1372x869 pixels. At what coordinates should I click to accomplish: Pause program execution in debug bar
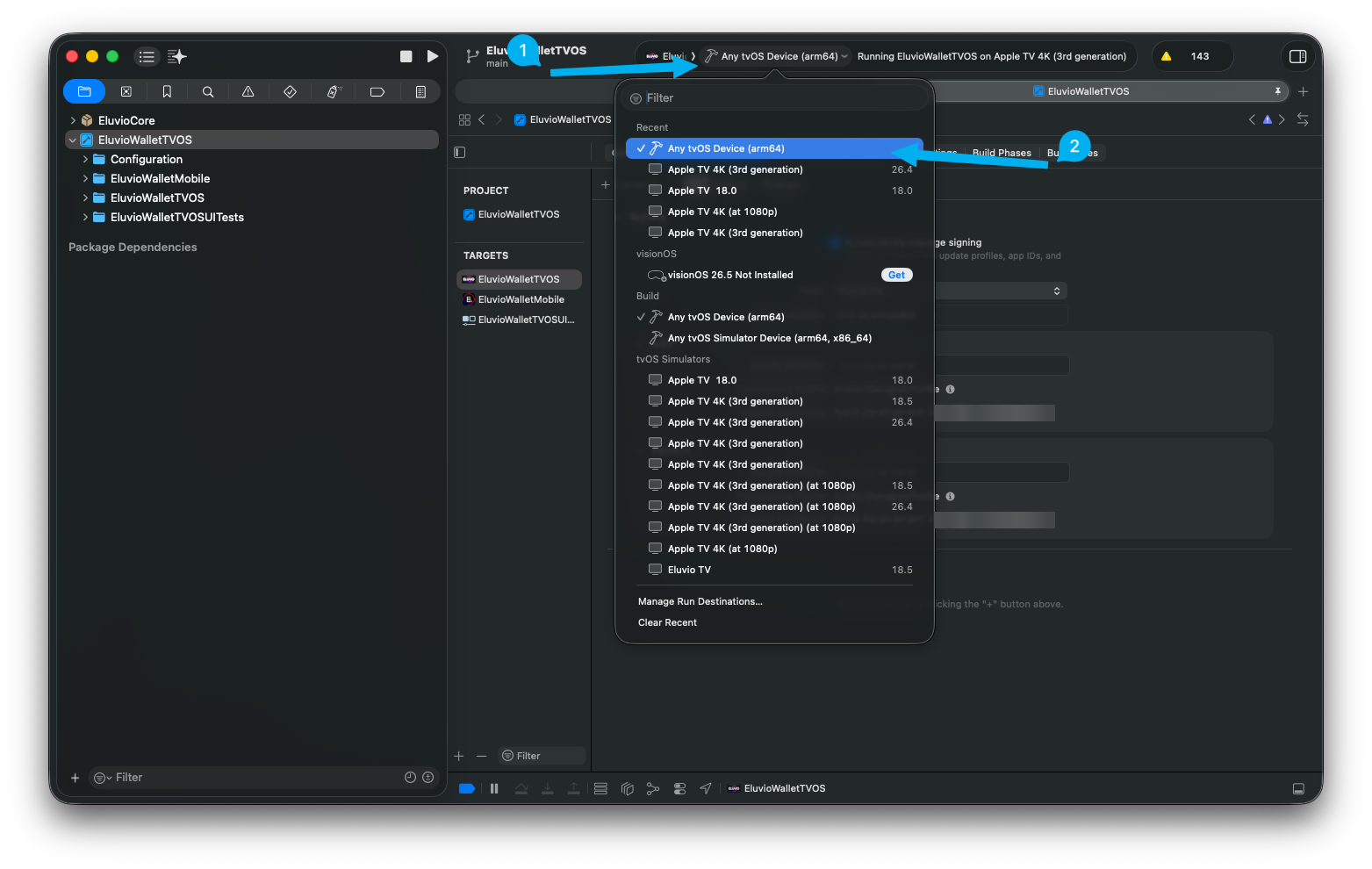[494, 788]
